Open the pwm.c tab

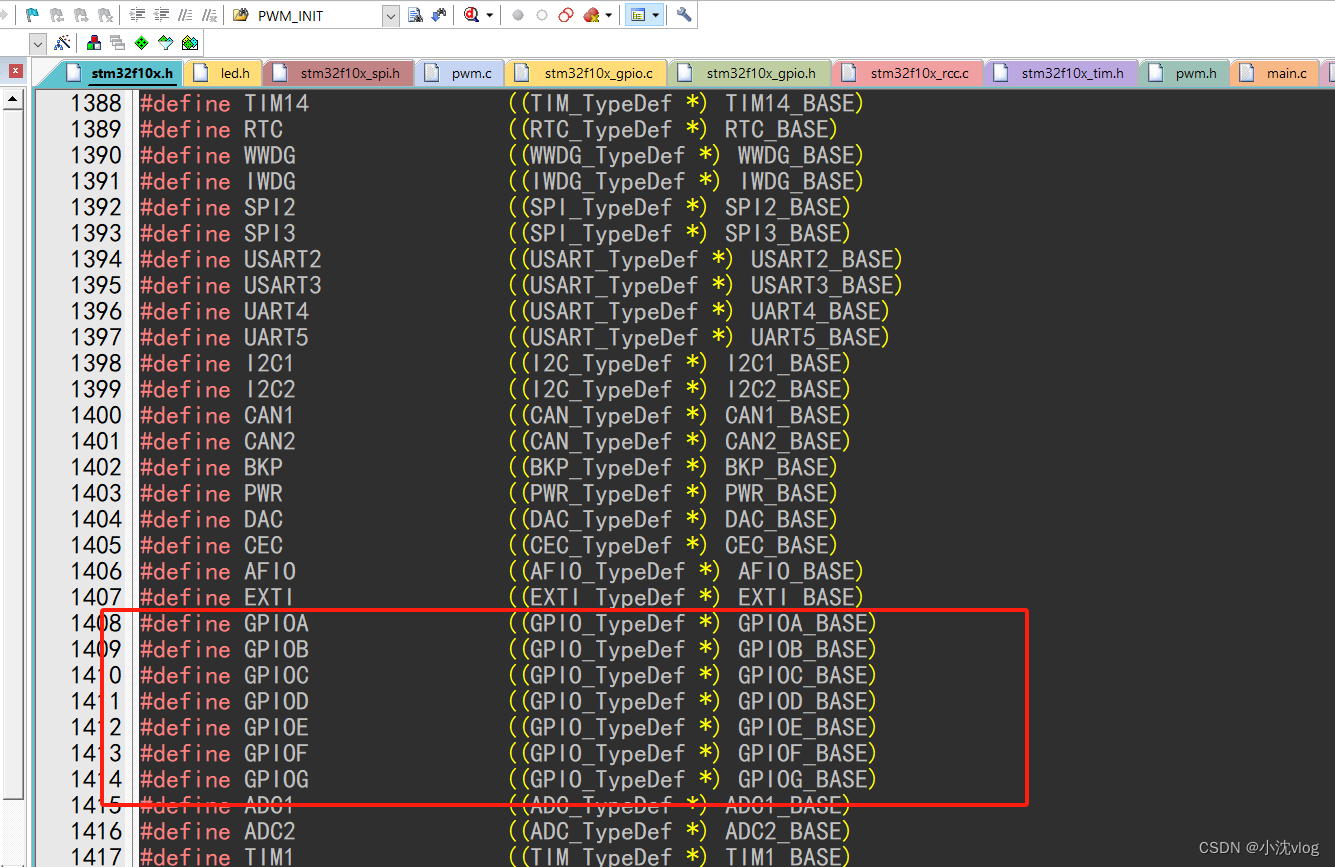click(x=460, y=73)
